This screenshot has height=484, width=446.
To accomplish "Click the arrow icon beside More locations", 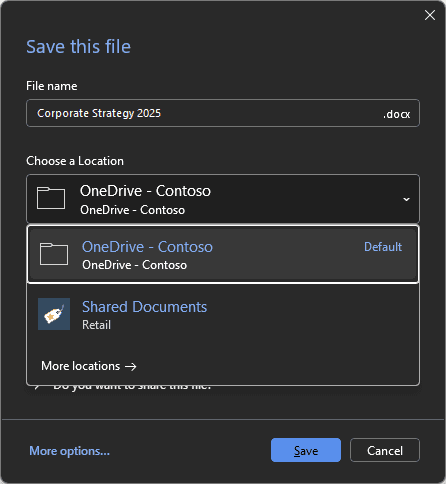I will click(x=131, y=367).
